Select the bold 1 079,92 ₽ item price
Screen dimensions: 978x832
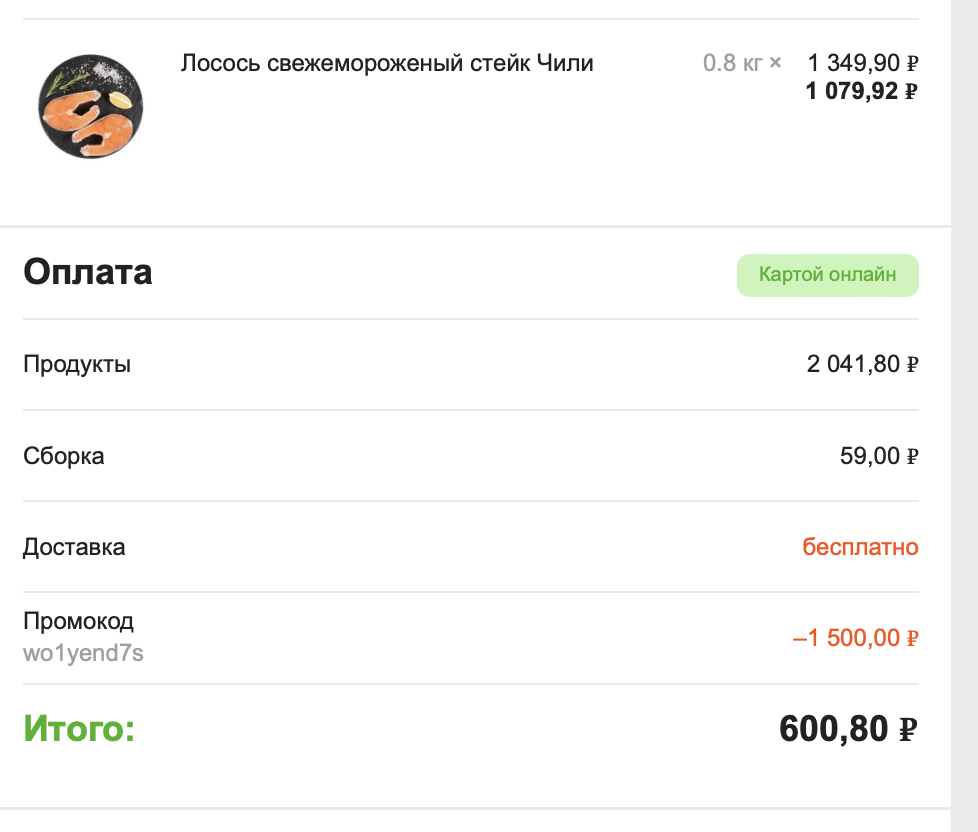coord(862,91)
